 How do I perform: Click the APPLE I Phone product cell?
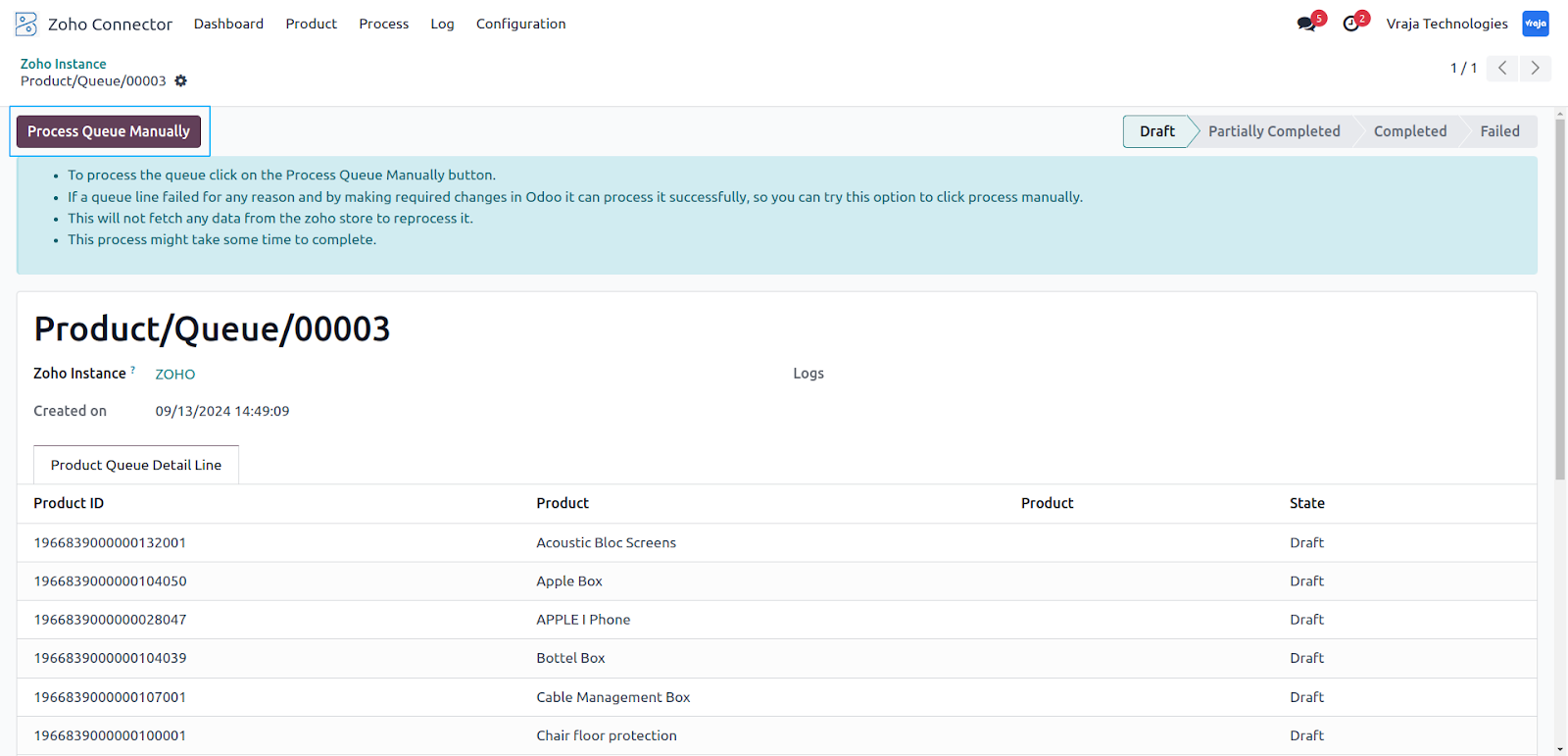[x=583, y=620]
